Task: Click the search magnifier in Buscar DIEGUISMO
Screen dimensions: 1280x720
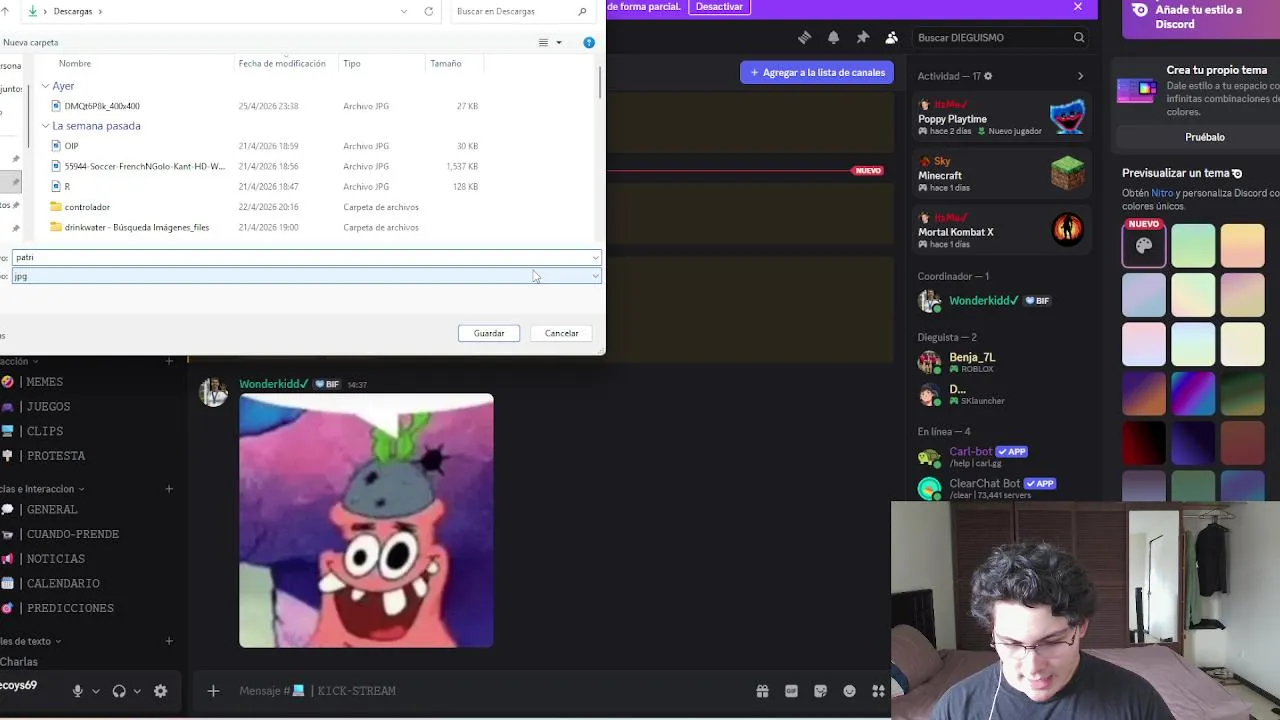Action: 1079,37
